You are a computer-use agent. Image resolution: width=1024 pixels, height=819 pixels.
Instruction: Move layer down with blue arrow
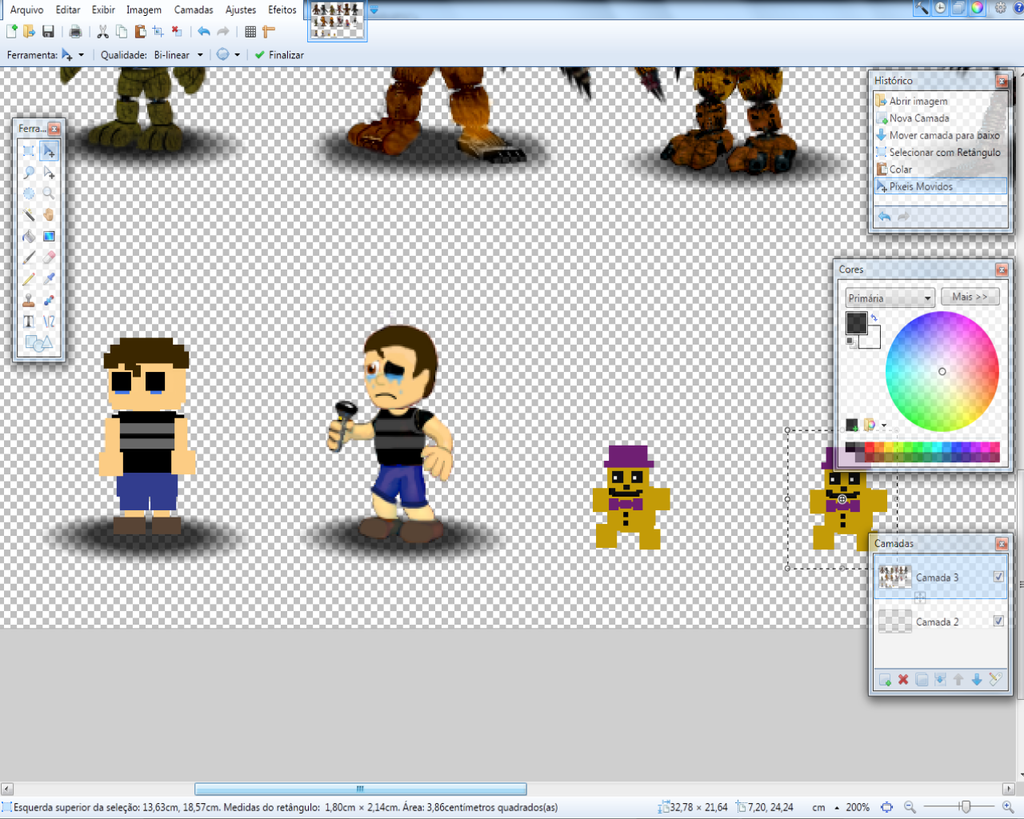977,680
